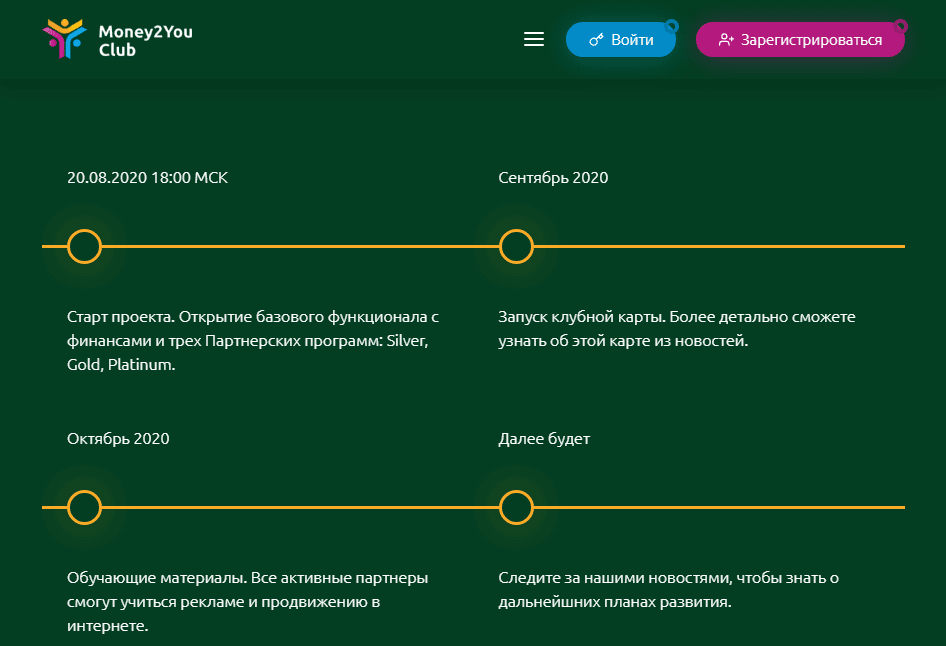
Task: Click the Сентябрь 2020 heading
Action: pos(553,178)
